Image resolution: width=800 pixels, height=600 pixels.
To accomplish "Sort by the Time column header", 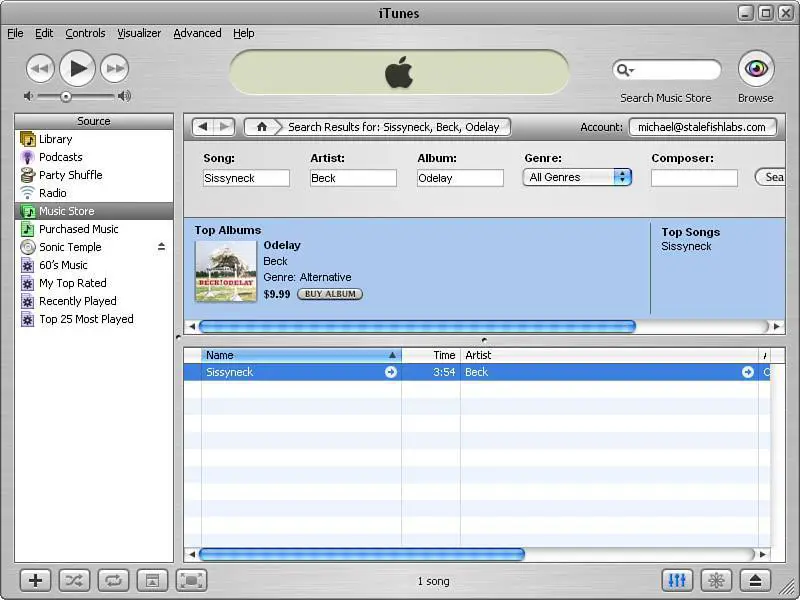I will click(431, 355).
